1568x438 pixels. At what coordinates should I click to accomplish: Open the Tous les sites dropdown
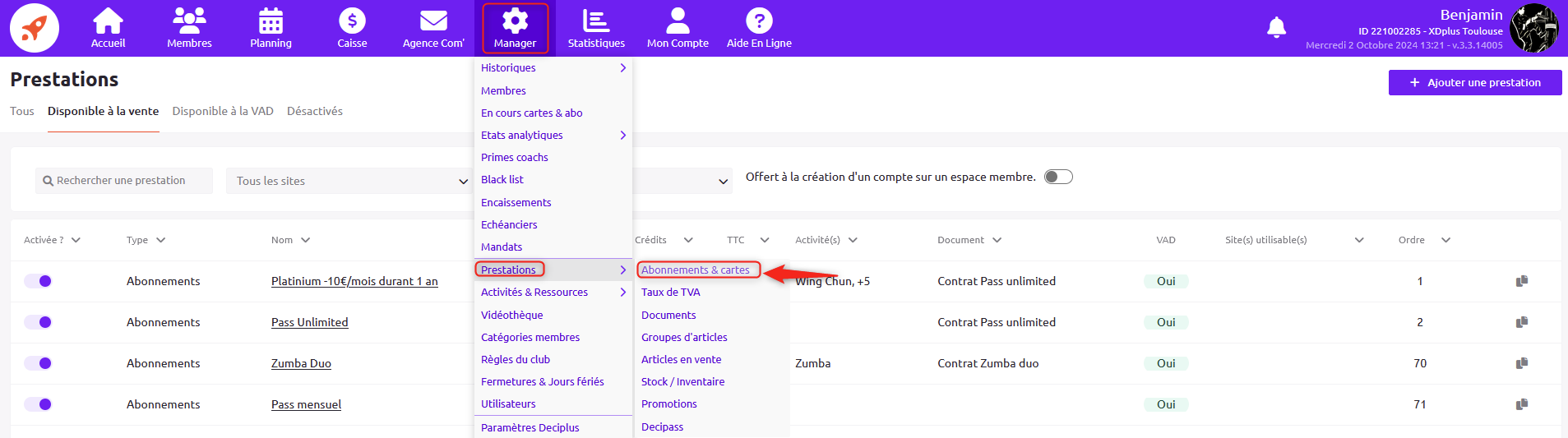(349, 181)
